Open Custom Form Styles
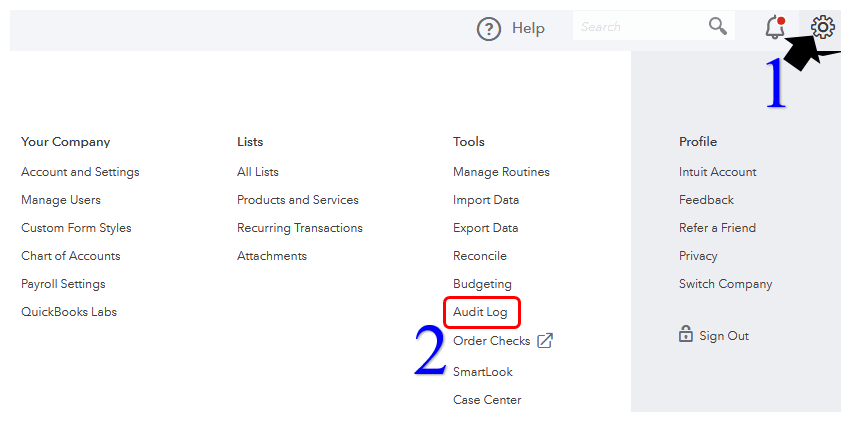 pos(76,228)
